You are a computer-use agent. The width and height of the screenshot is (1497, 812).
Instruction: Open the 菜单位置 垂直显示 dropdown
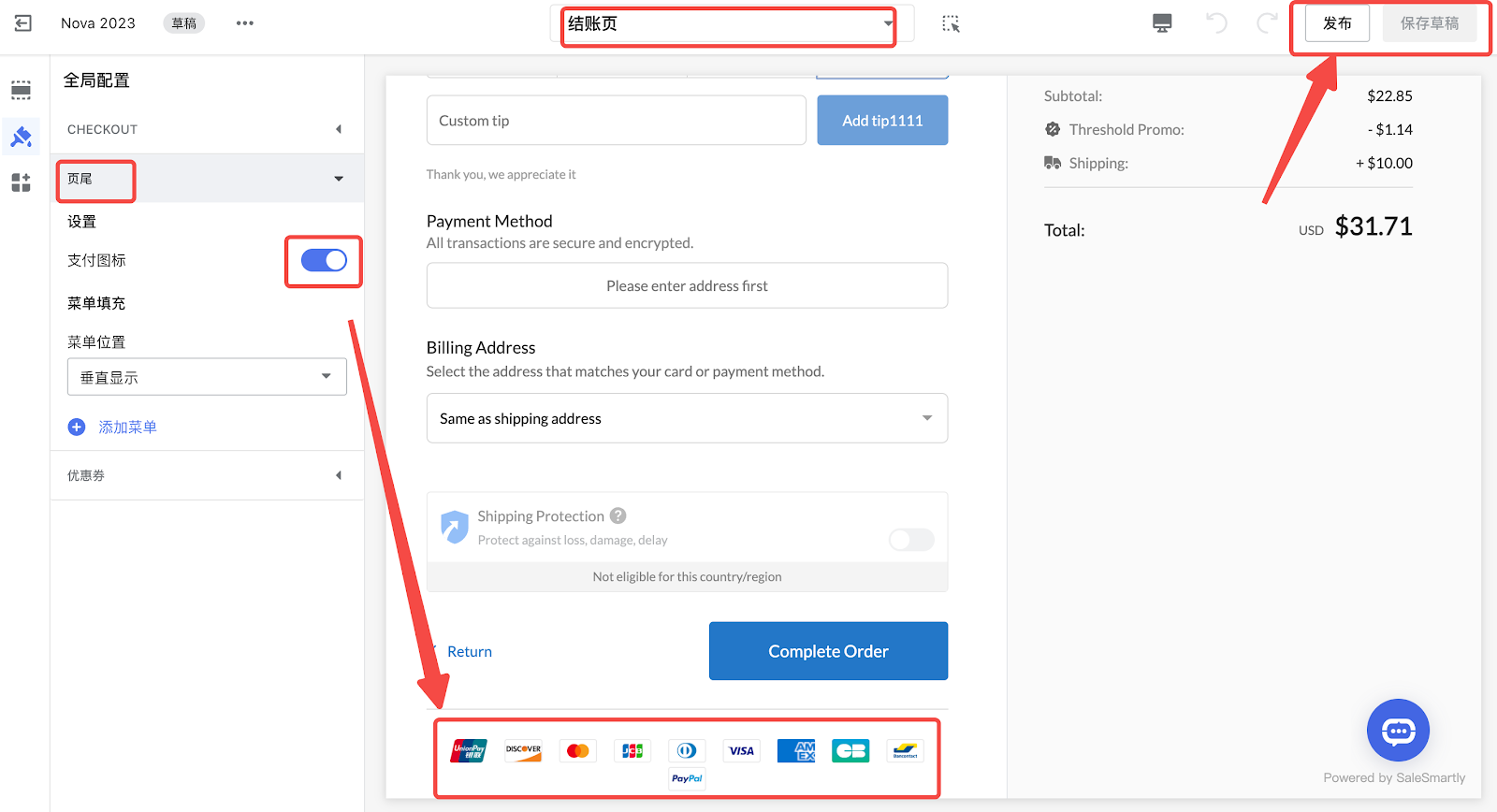click(207, 377)
